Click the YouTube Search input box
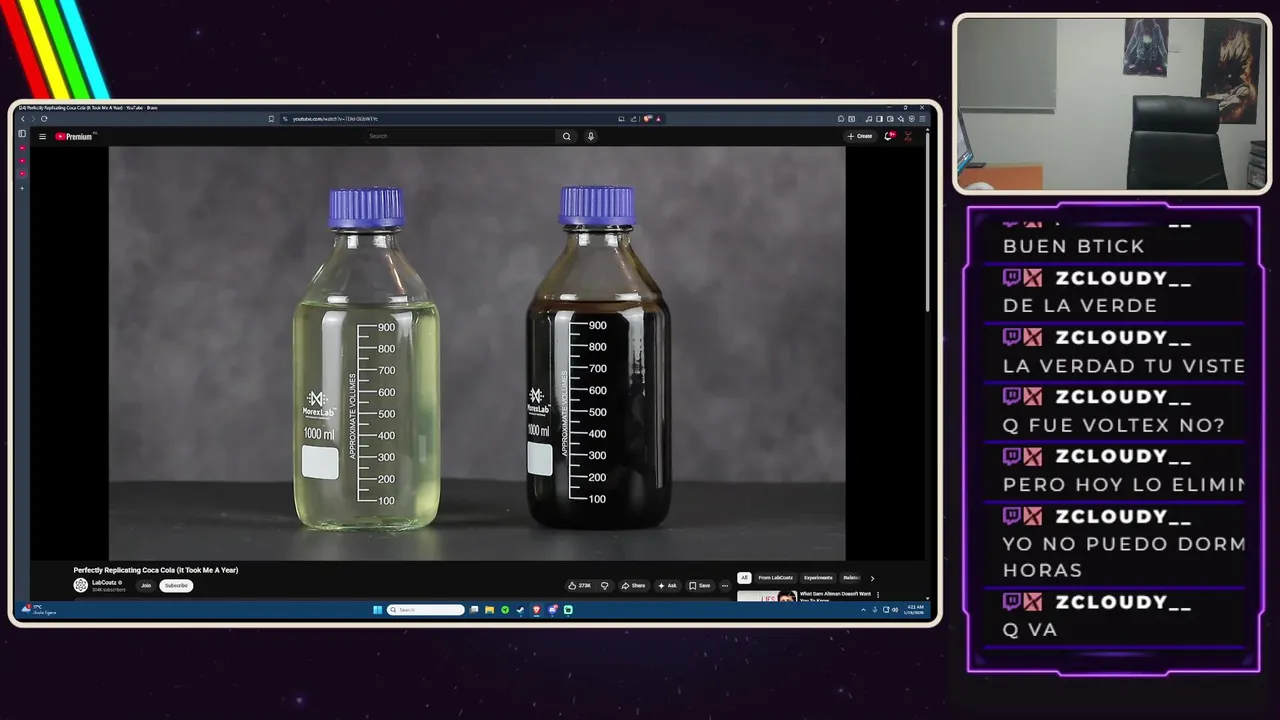 [x=458, y=136]
